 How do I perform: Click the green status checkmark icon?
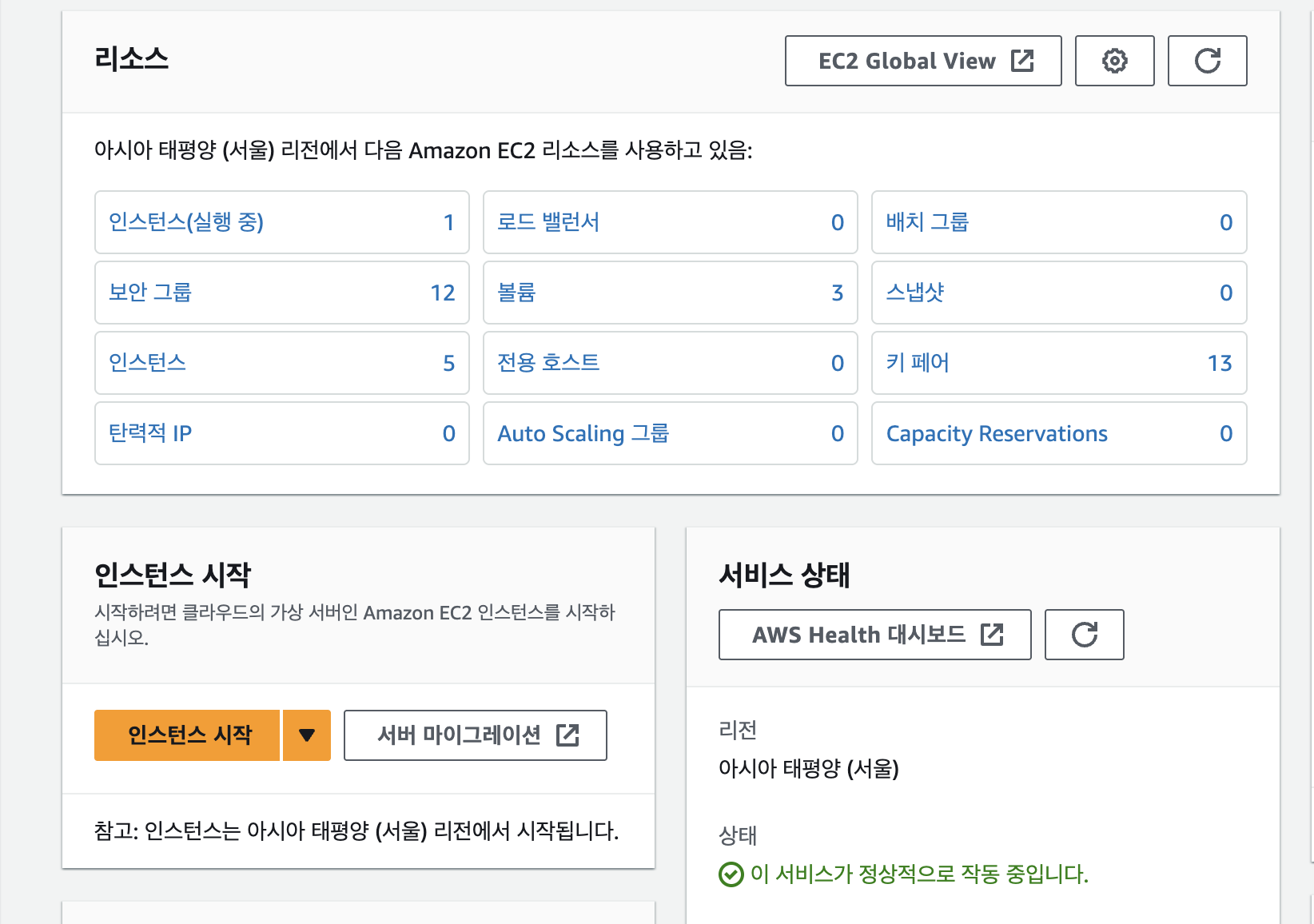pos(731,874)
